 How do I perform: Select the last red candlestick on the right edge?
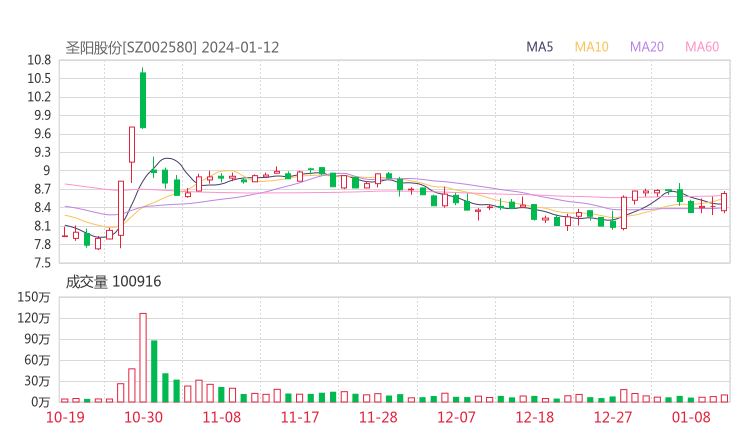tap(724, 202)
